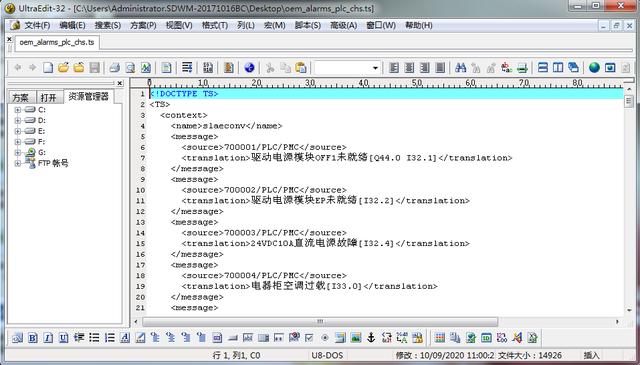The image size is (640, 365).
Task: Click the Center paragraph icon
Action: [409, 67]
